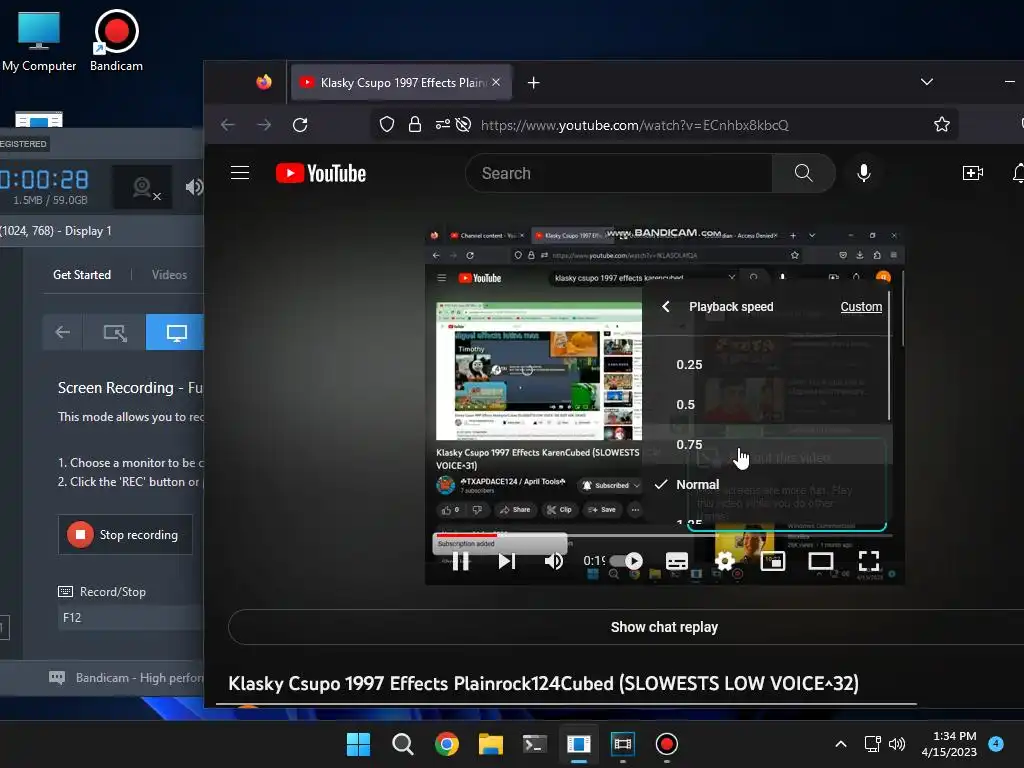
Task: Select the fullscreen monitor recording mode
Action: pyautogui.click(x=176, y=332)
